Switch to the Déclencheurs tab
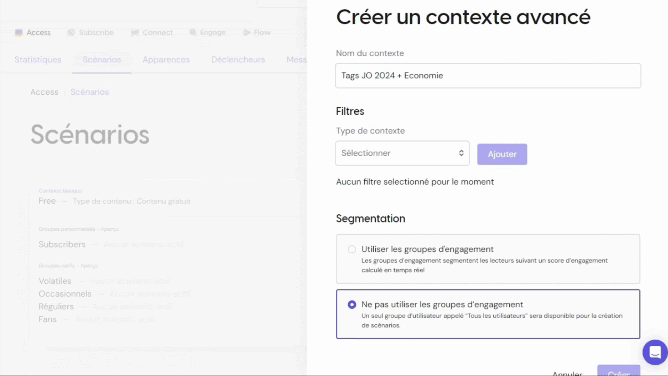This screenshot has height=376, width=668. (238, 60)
